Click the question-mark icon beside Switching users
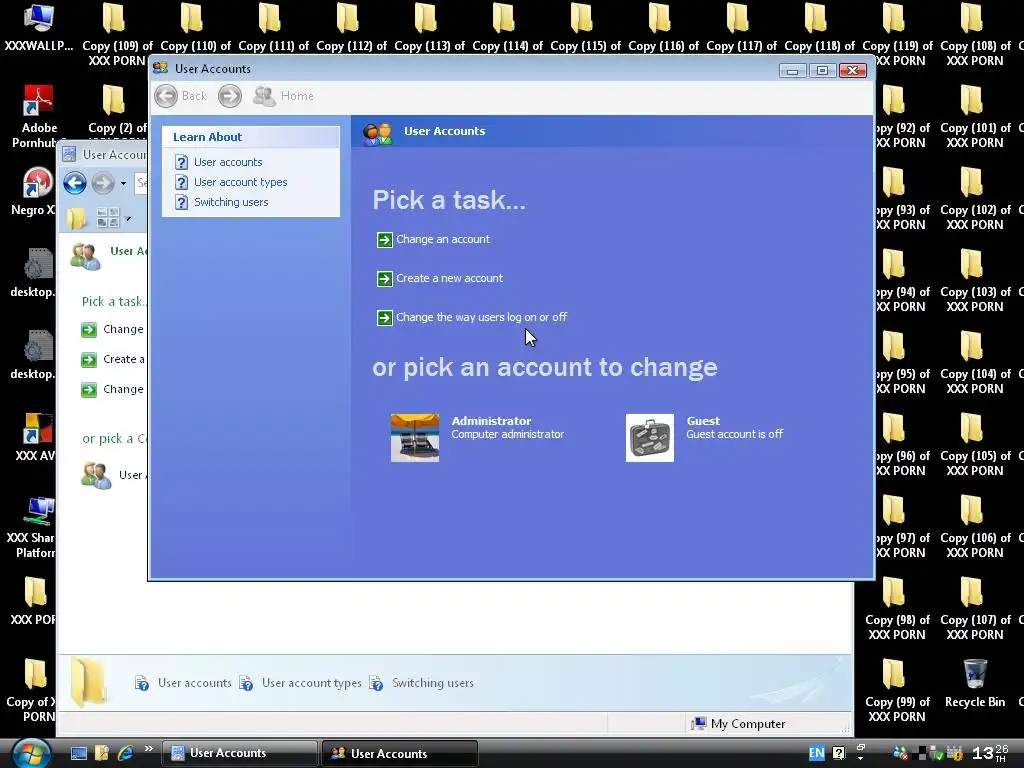The width and height of the screenshot is (1024, 768). pyautogui.click(x=182, y=202)
